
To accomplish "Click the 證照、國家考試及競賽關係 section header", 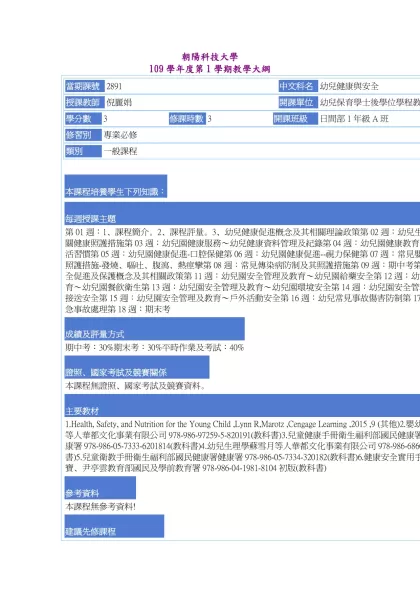I will pyautogui.click(x=137, y=367).
